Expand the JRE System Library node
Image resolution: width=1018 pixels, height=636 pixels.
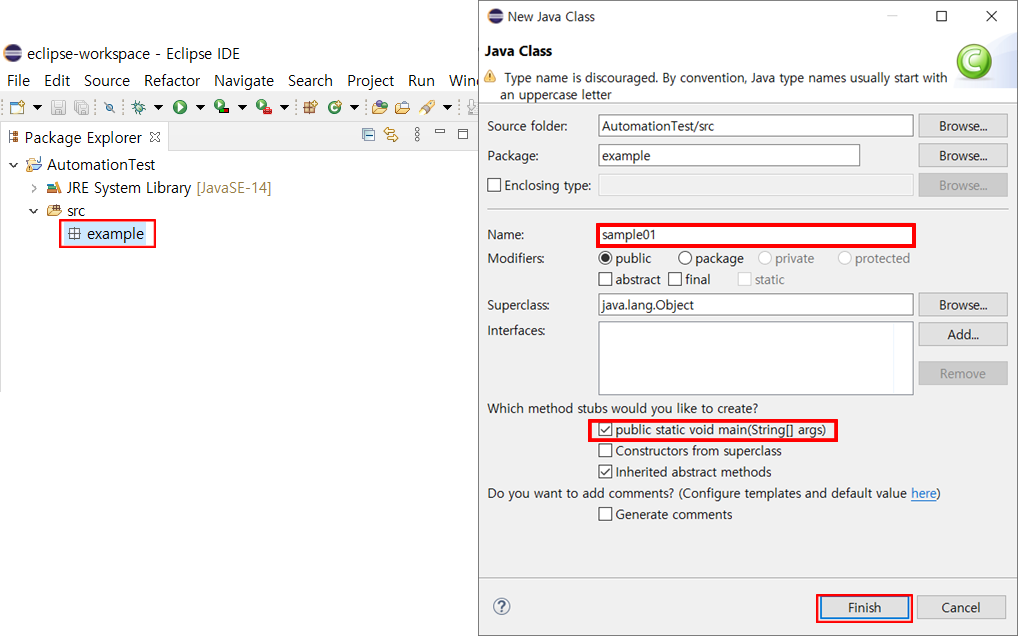click(34, 188)
